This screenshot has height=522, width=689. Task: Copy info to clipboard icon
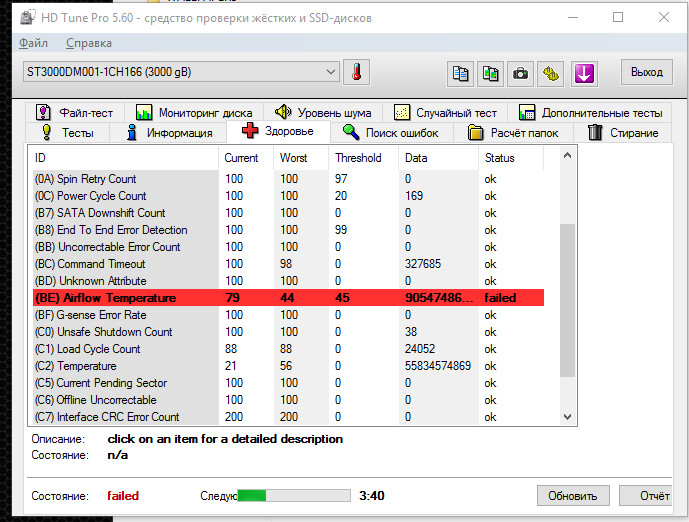tap(460, 73)
